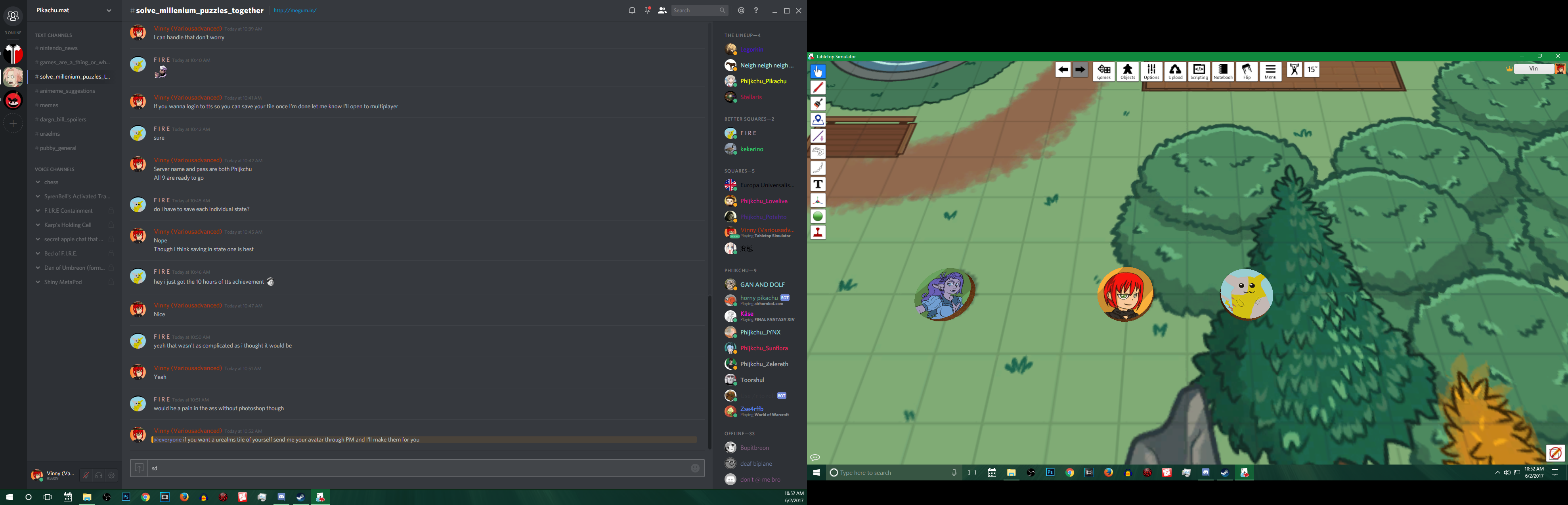Open the pinned messages icon
This screenshot has height=505, width=1568.
click(x=647, y=10)
